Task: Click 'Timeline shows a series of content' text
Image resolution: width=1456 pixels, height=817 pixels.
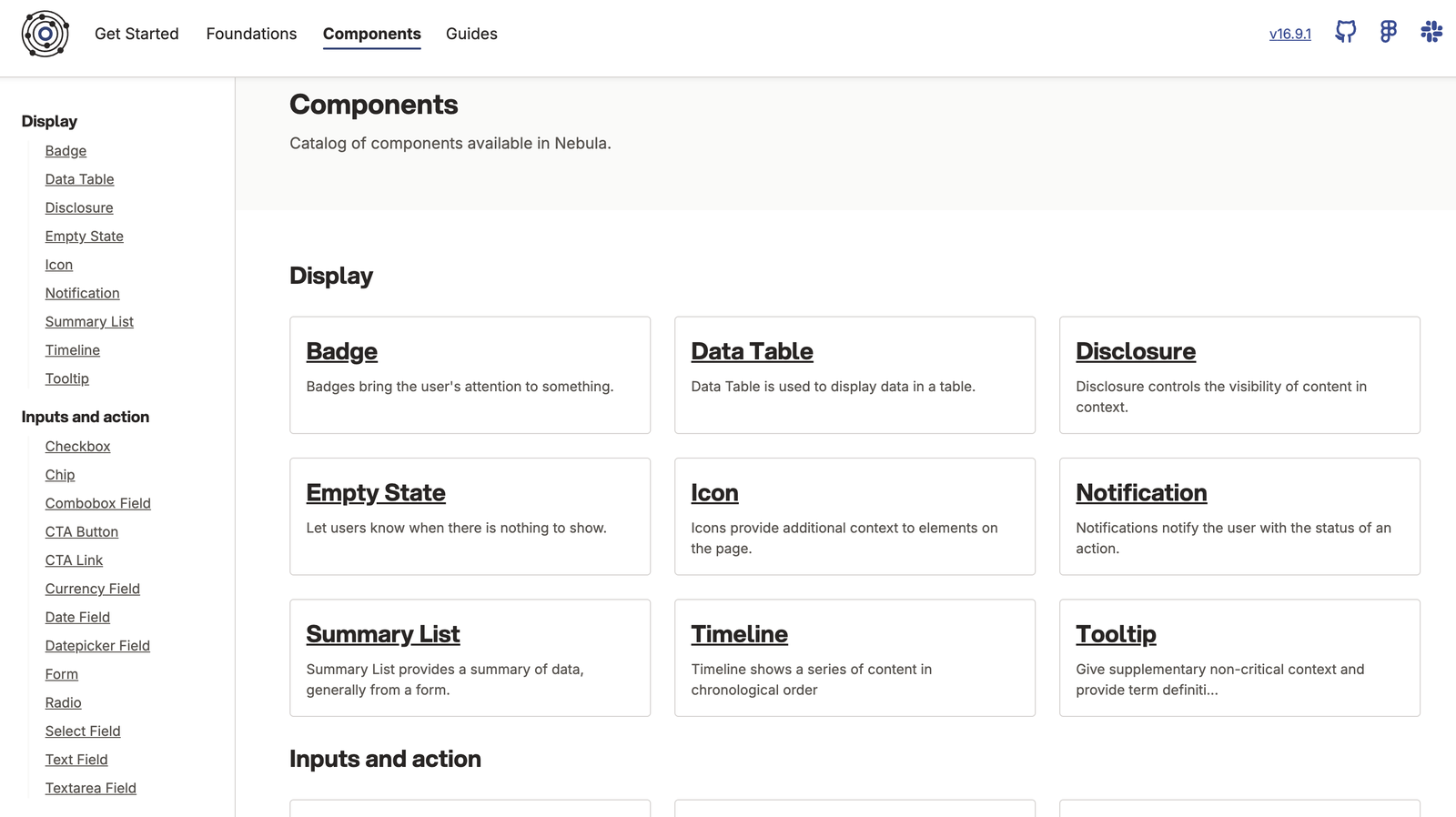Action: [x=812, y=680]
